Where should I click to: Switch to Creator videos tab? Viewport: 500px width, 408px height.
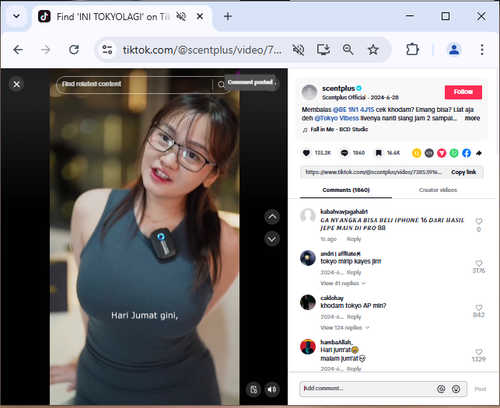coord(438,190)
